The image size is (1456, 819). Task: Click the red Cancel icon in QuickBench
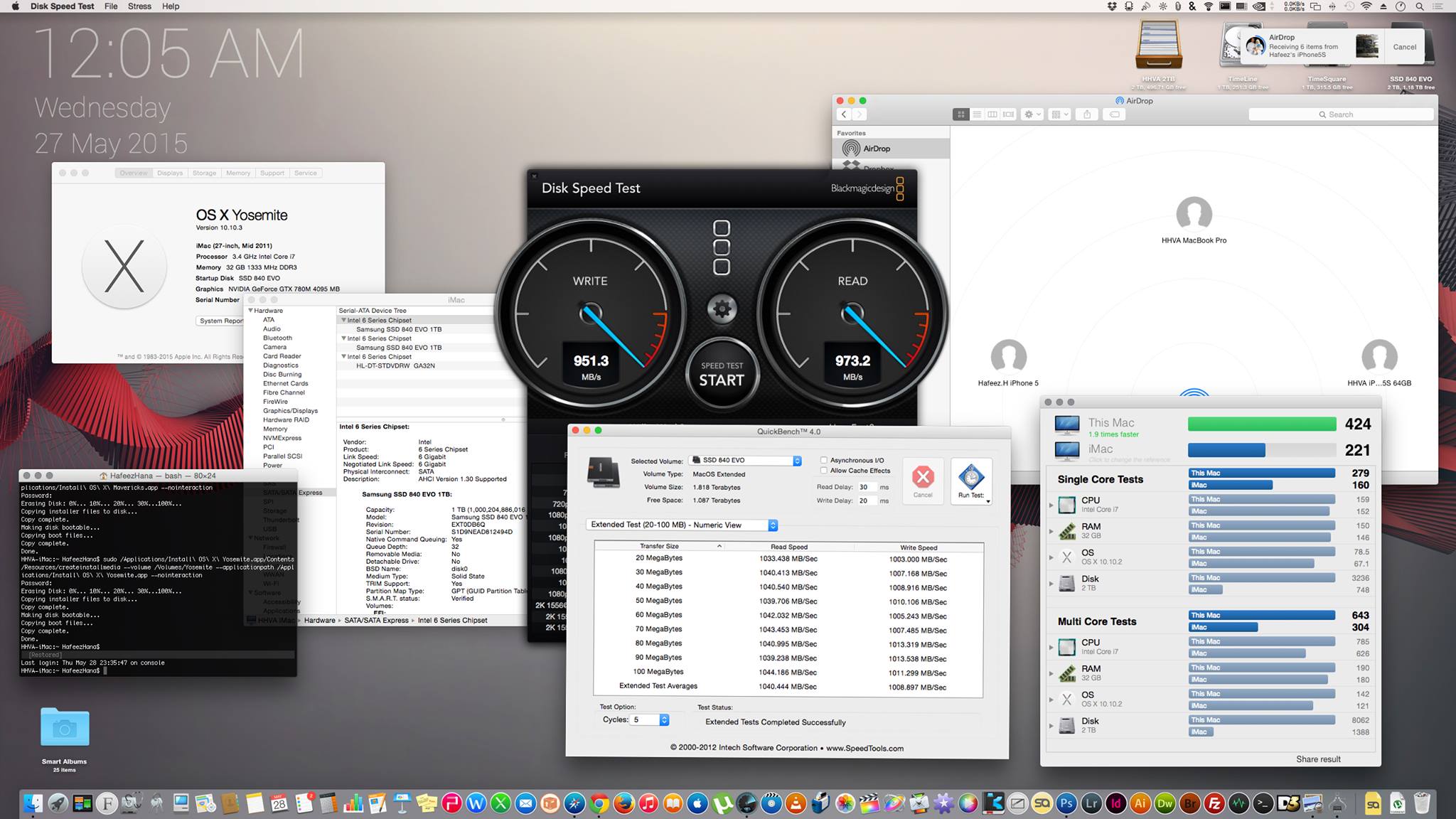coord(923,476)
